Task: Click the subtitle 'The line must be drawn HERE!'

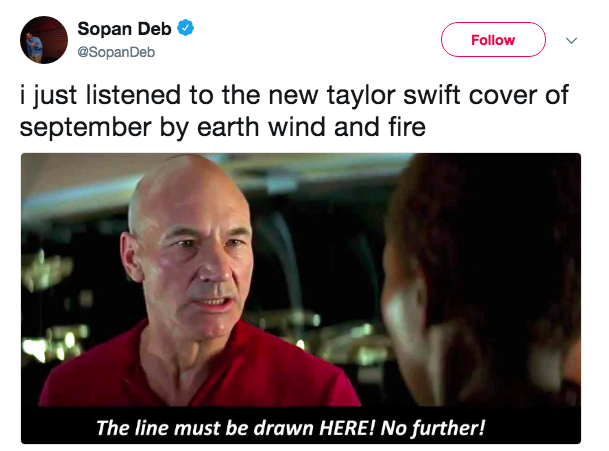Action: (x=236, y=428)
